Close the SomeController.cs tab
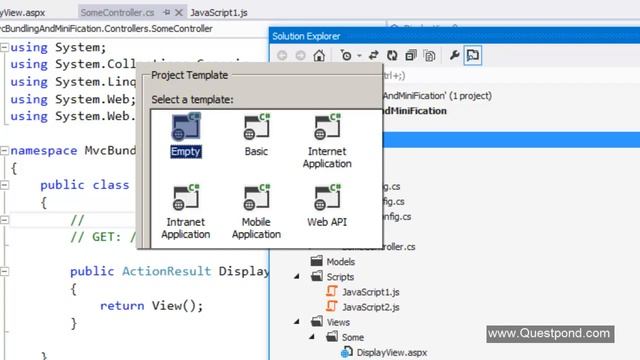Image resolution: width=640 pixels, height=360 pixels. pos(179,13)
